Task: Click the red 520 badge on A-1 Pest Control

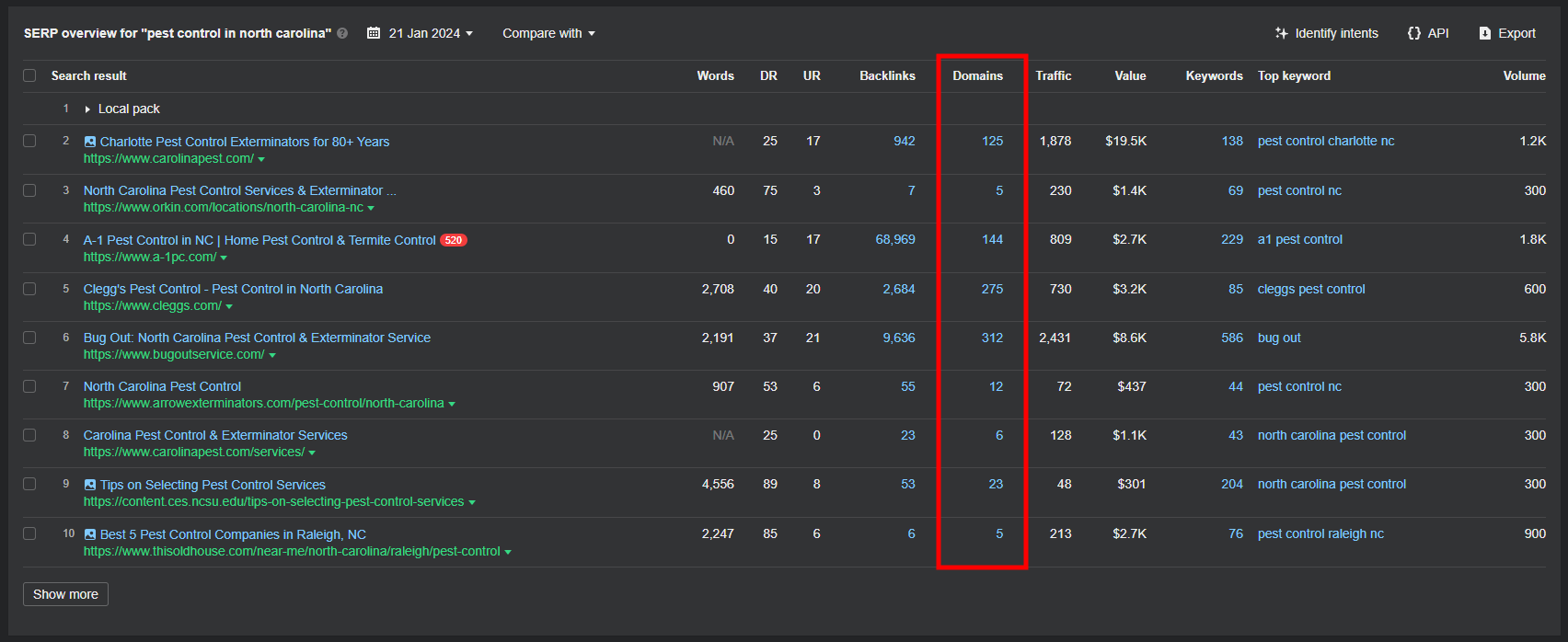Action: [x=454, y=240]
